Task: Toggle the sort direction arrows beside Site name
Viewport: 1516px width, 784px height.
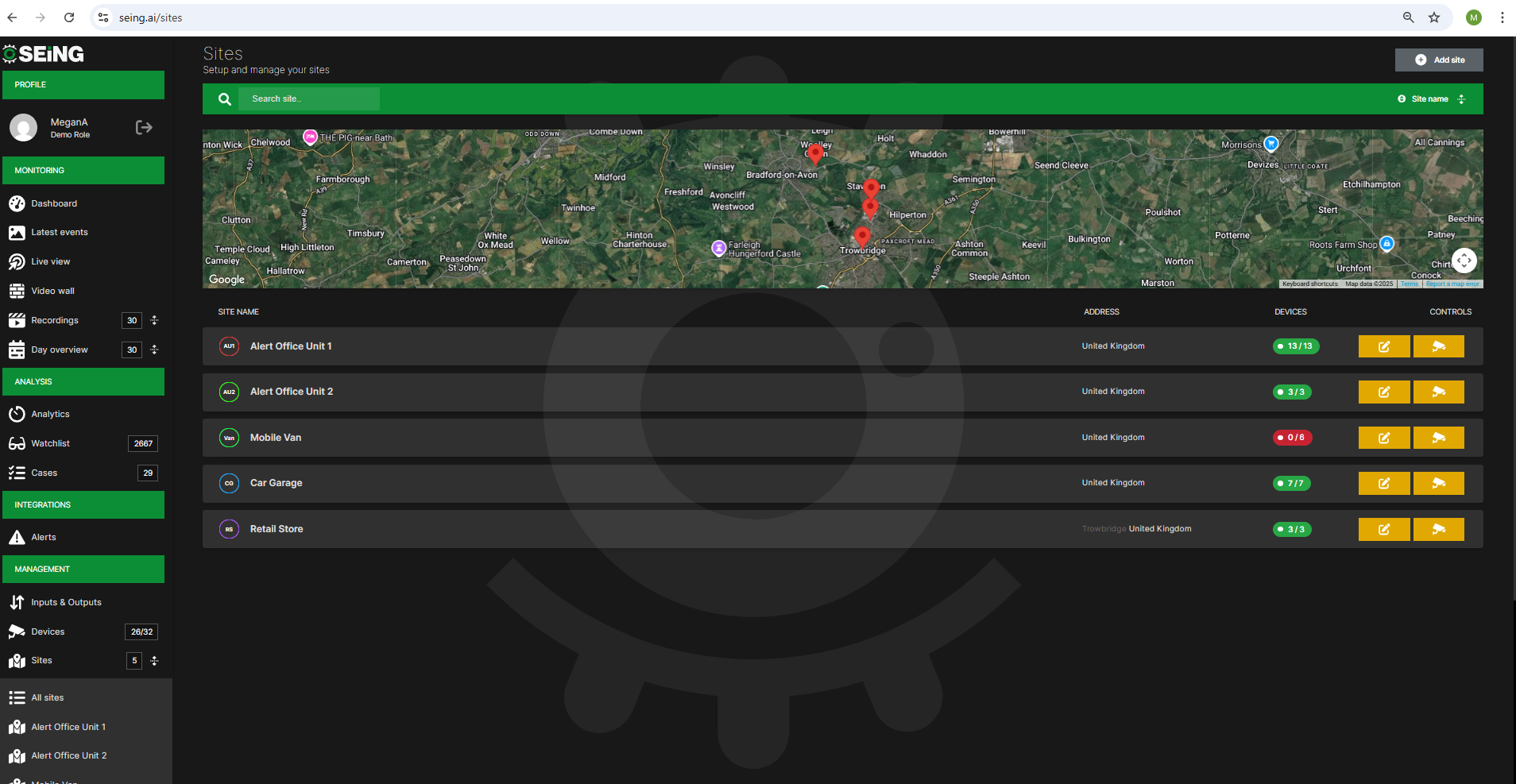Action: [x=1462, y=98]
